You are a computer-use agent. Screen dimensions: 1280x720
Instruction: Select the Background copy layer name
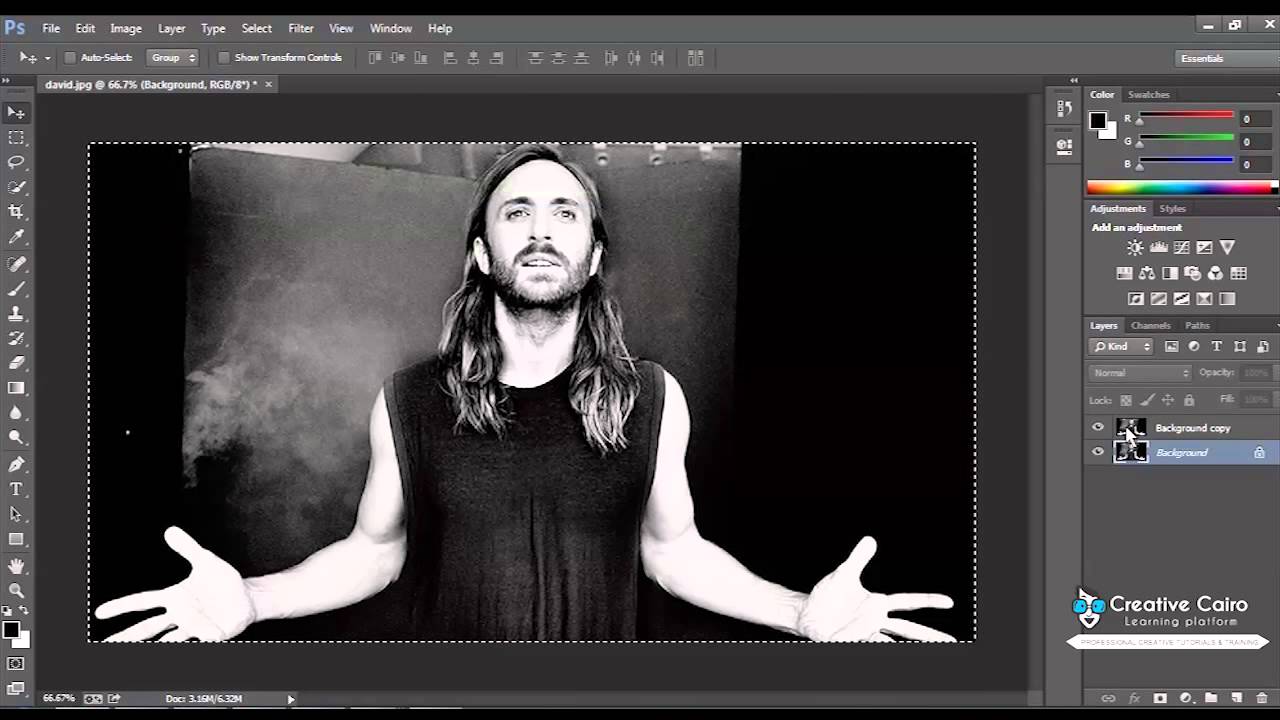click(x=1193, y=428)
